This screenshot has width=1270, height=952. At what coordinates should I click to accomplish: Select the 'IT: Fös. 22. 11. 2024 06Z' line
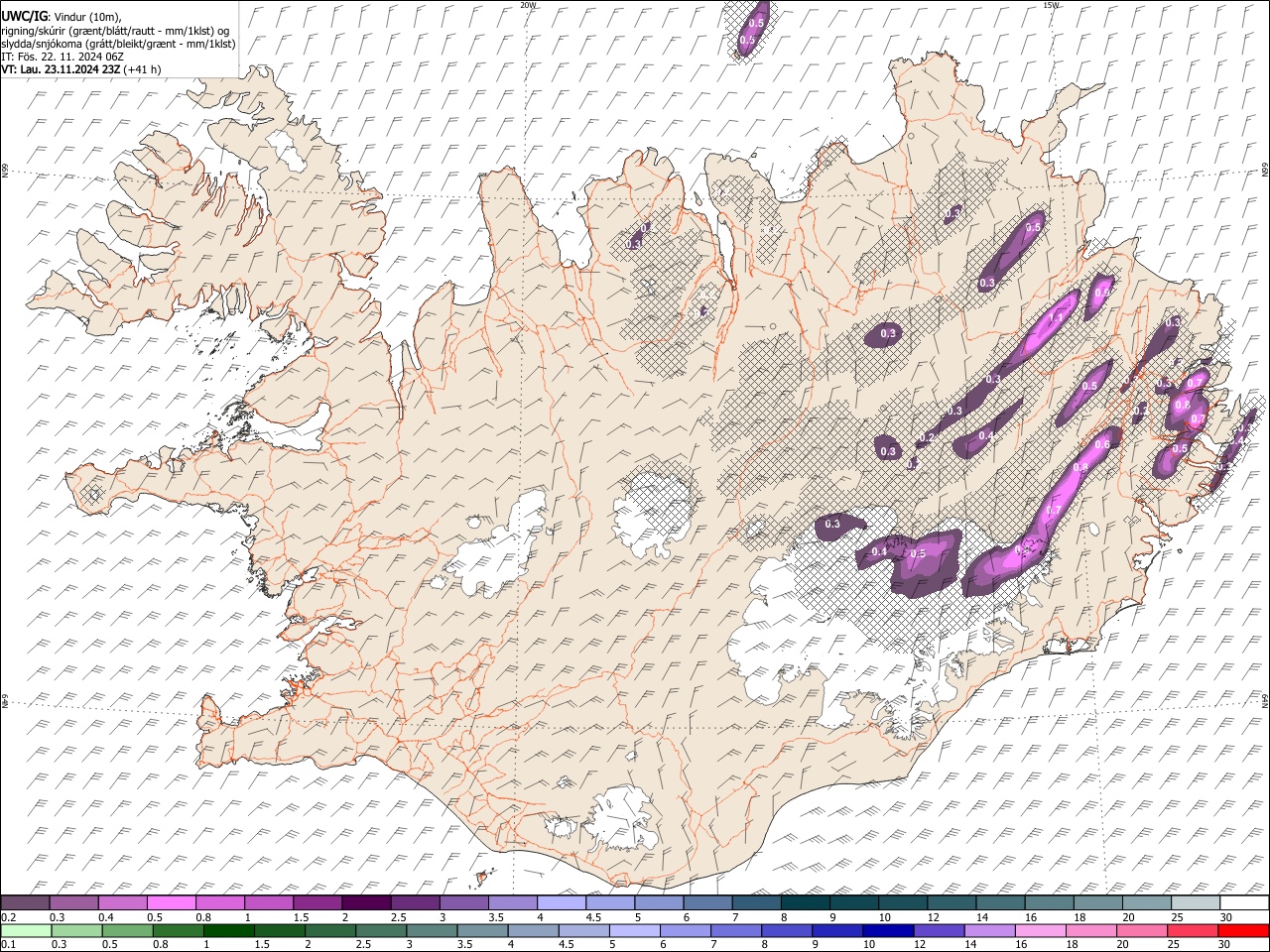tap(63, 57)
